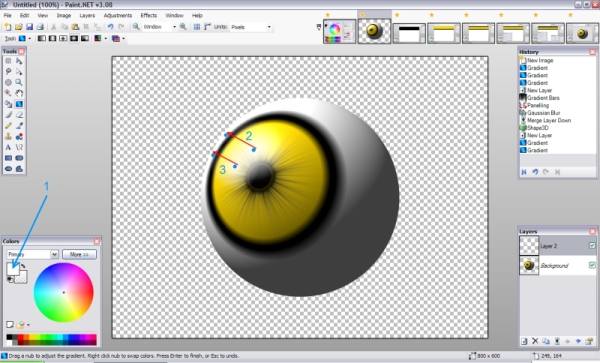Select the Magic Wand tool

8,93
